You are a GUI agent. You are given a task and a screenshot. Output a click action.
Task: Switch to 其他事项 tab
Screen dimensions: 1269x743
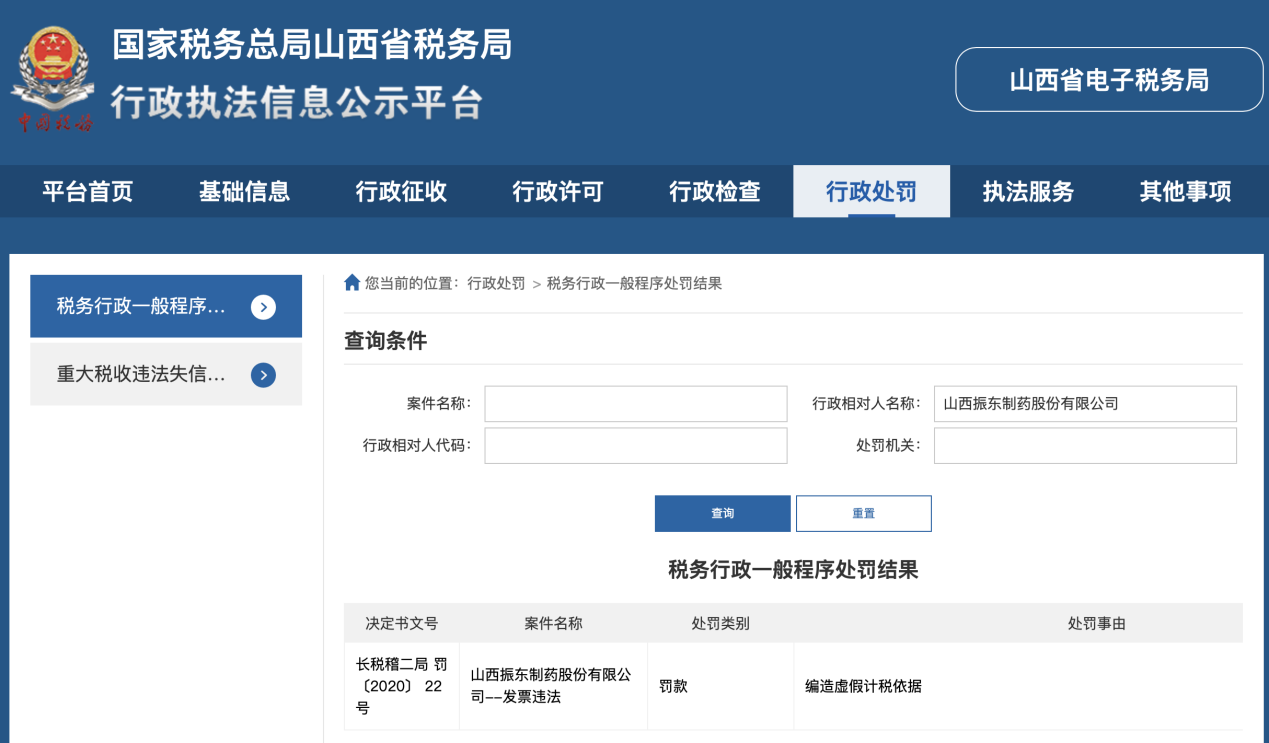coord(1185,191)
